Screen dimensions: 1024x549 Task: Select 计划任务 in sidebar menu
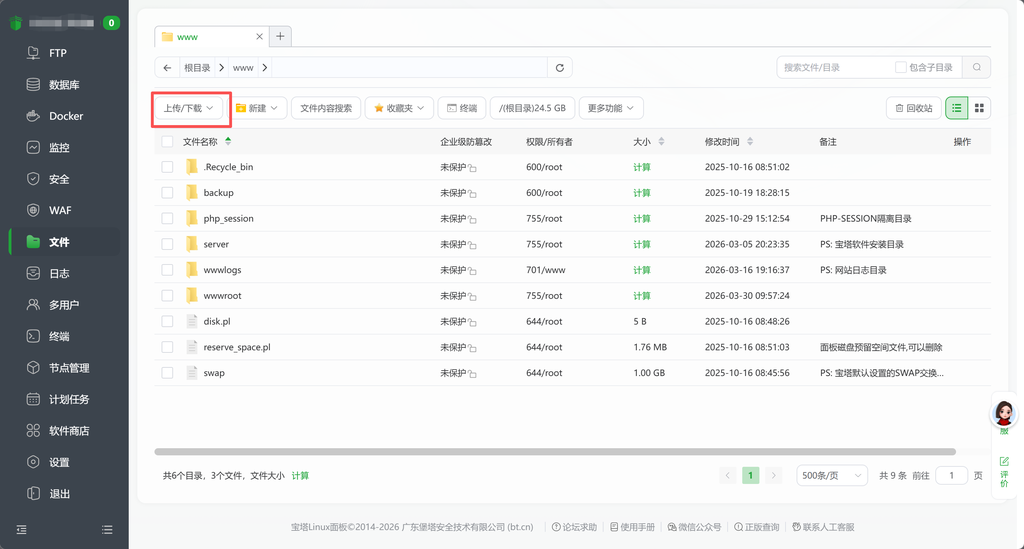point(69,399)
